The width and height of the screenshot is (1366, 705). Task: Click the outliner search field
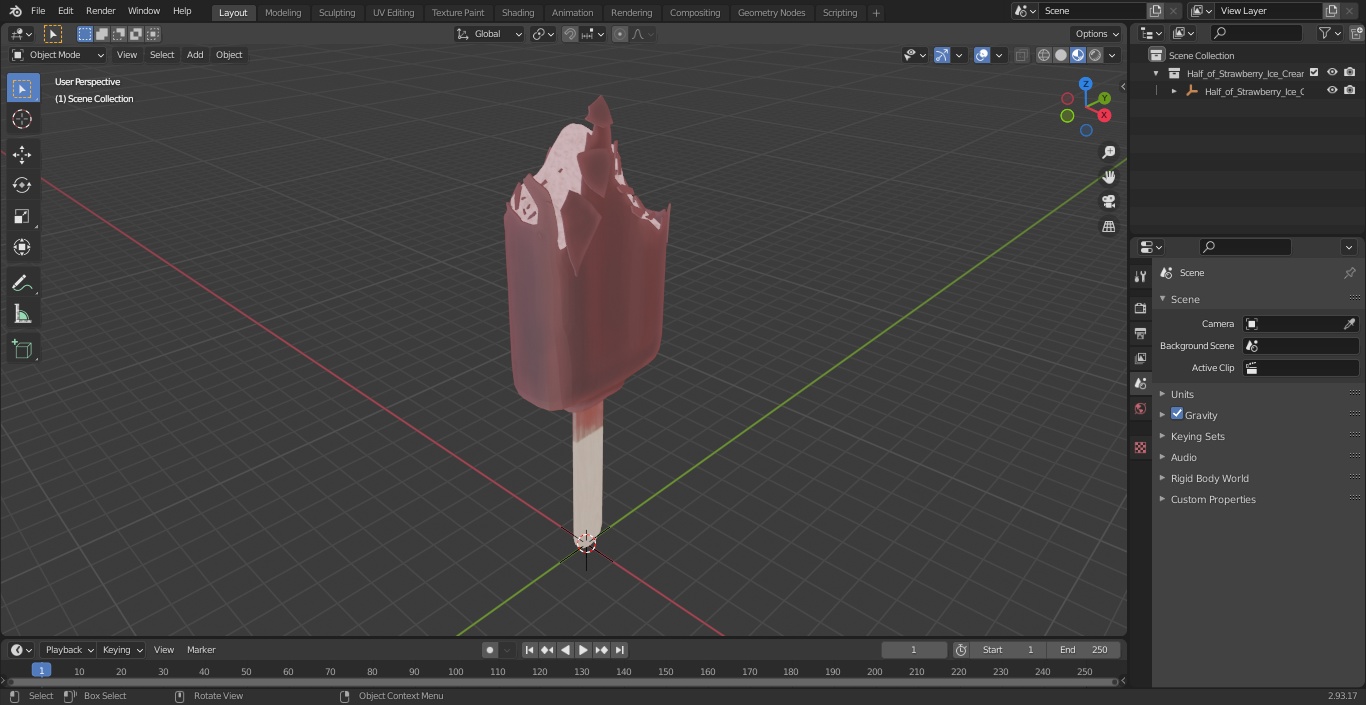1256,33
